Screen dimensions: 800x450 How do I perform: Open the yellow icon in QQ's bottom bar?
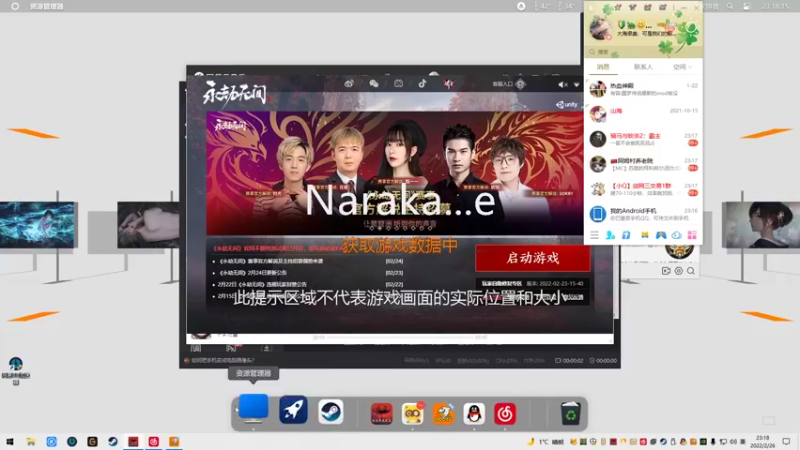click(645, 235)
